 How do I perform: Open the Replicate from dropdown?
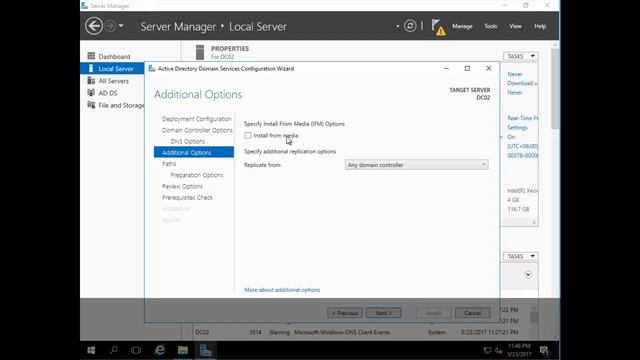416,165
